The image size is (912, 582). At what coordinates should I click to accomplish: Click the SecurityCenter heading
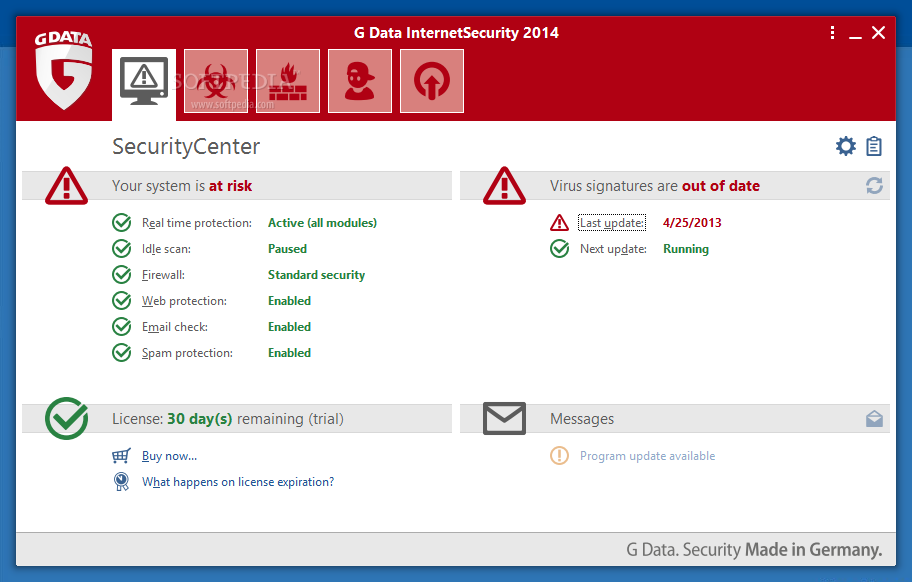click(x=186, y=147)
